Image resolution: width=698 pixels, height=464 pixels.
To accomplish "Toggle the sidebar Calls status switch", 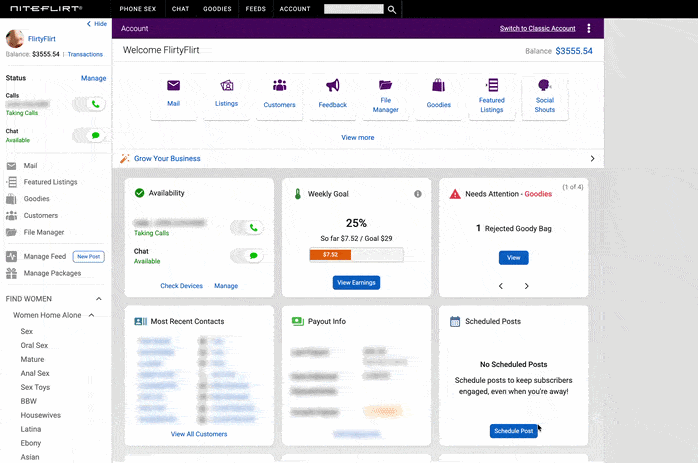I will coord(89,104).
